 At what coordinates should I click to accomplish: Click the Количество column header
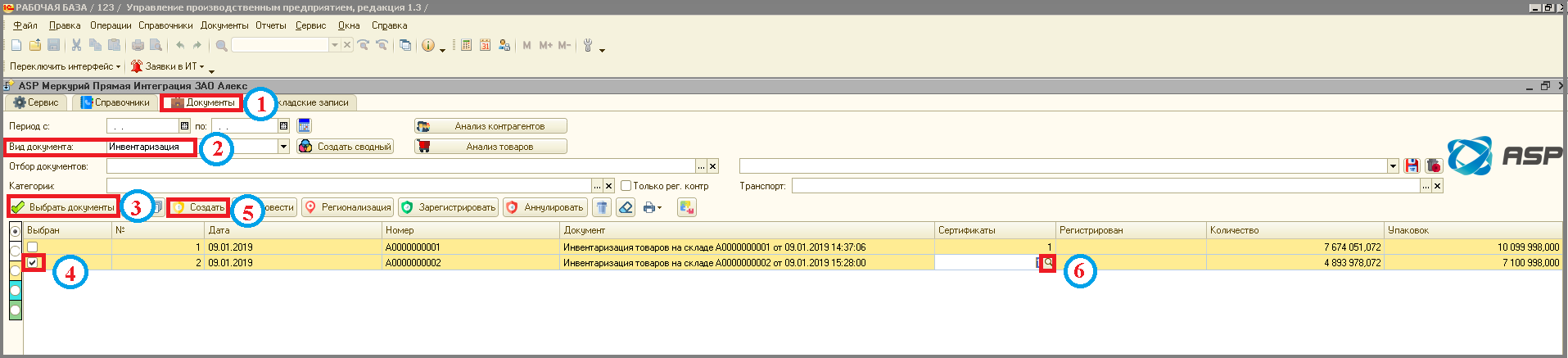(1295, 230)
